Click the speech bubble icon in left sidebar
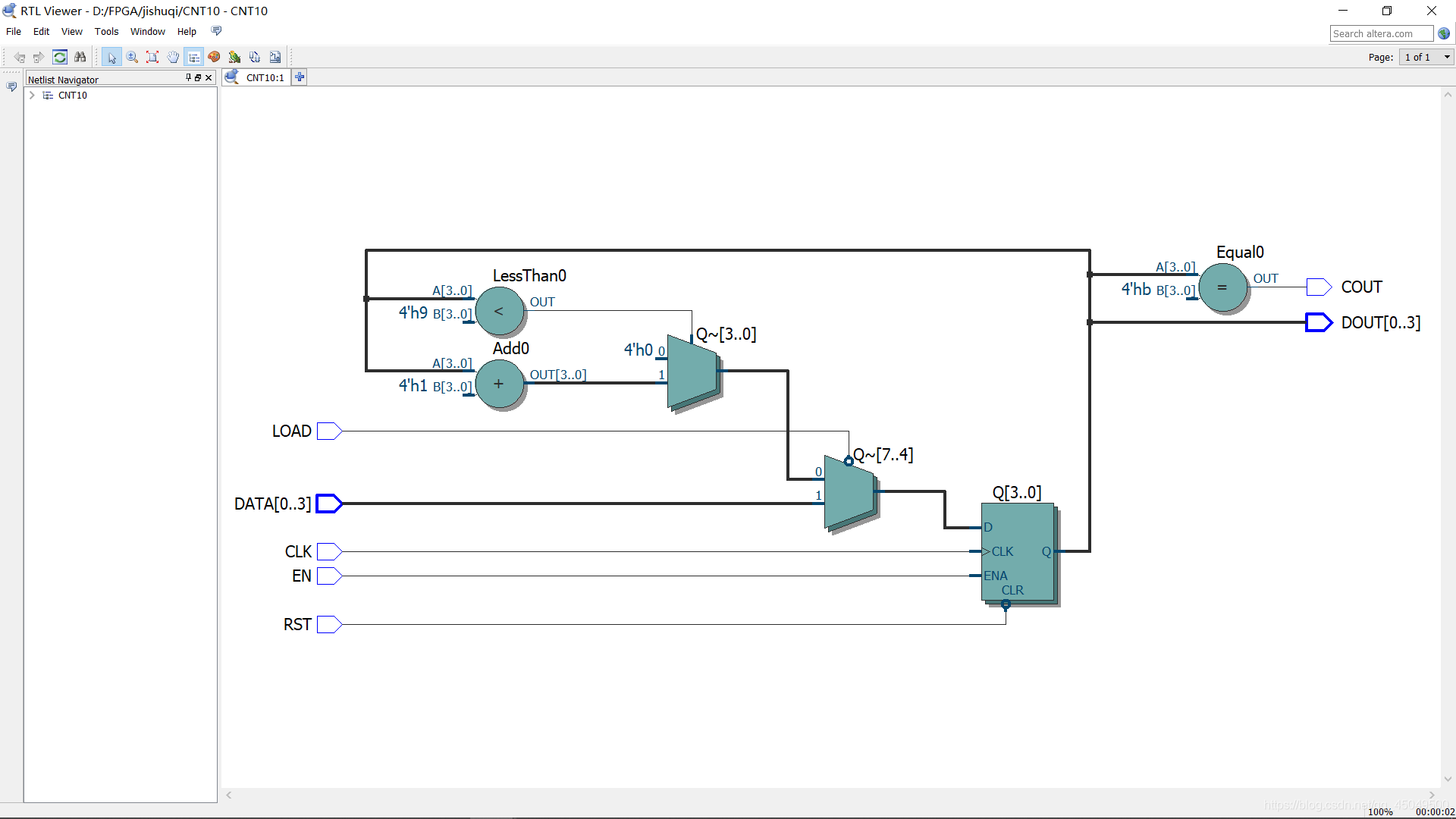 [x=11, y=87]
